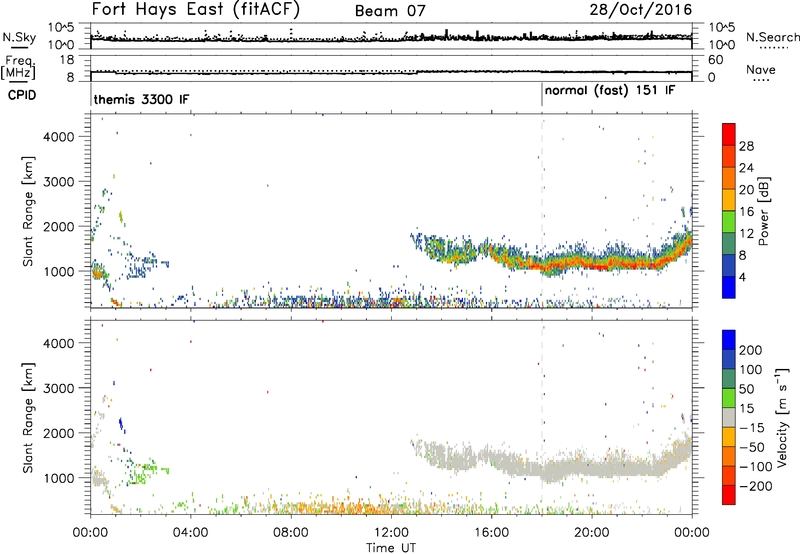The width and height of the screenshot is (800, 554).
Task: Click the 'Nave' legend label
Action: [x=761, y=69]
